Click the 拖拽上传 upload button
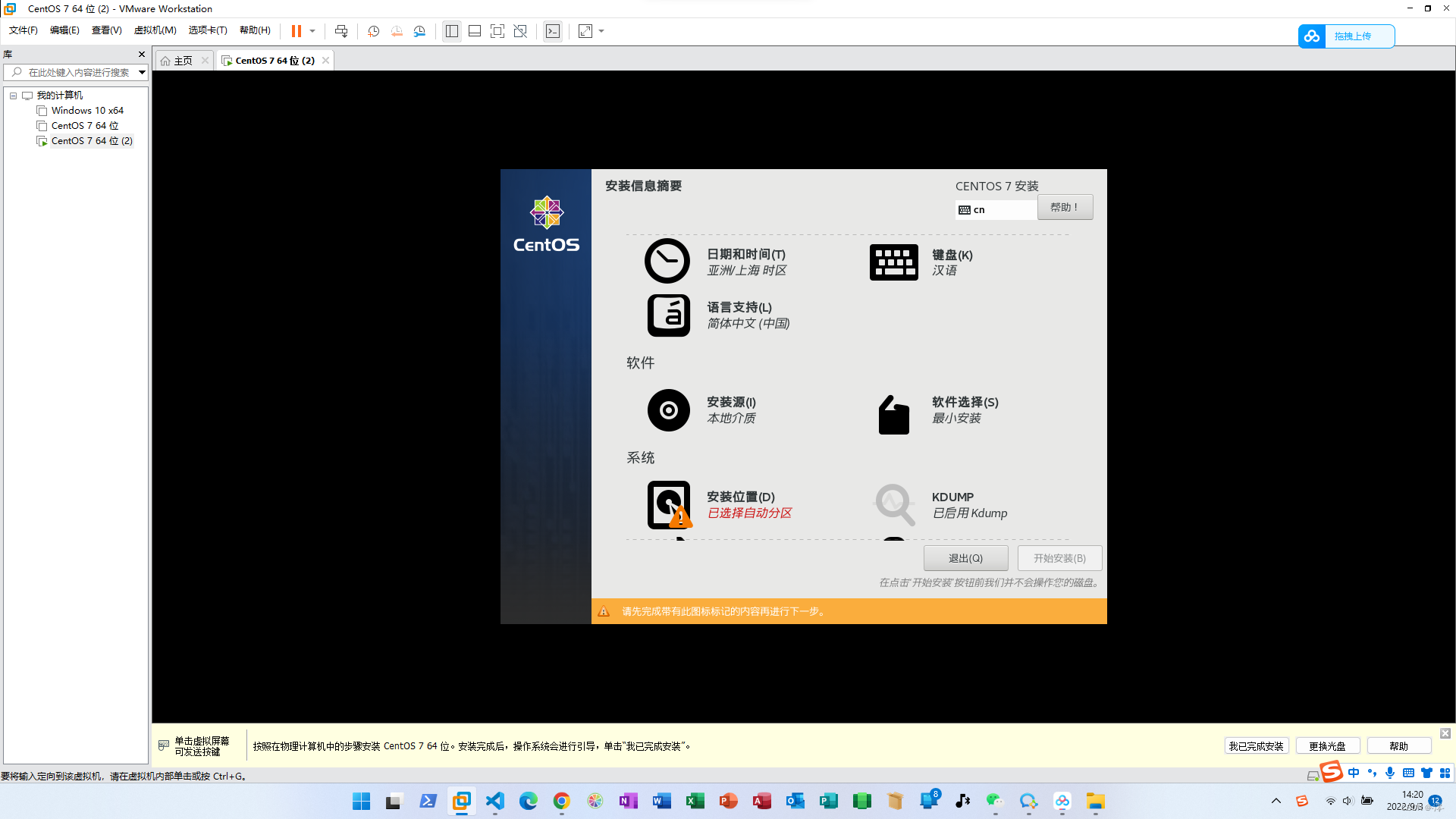This screenshot has height=819, width=1456. (x=1346, y=36)
